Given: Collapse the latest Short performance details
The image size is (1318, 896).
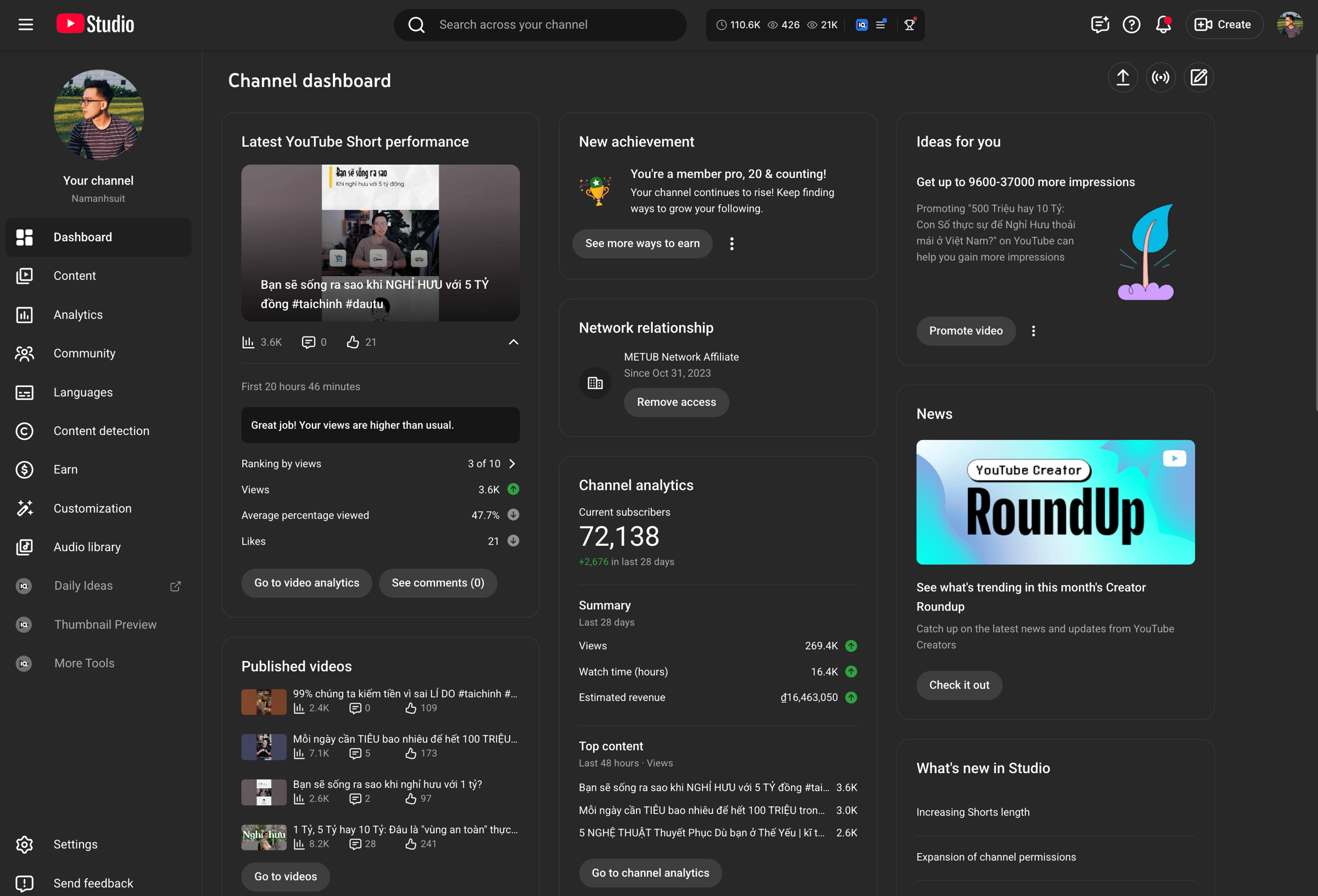Looking at the screenshot, I should [513, 341].
